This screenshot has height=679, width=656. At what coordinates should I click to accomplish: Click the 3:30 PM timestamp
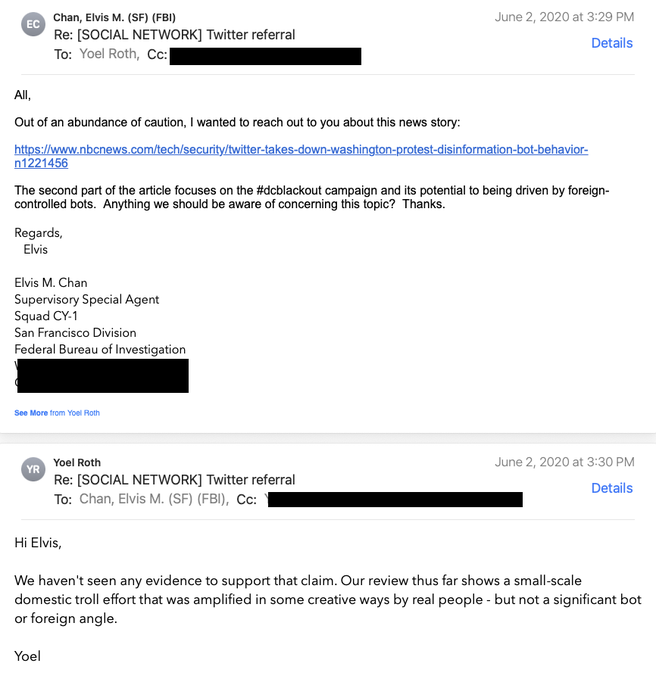click(x=564, y=462)
